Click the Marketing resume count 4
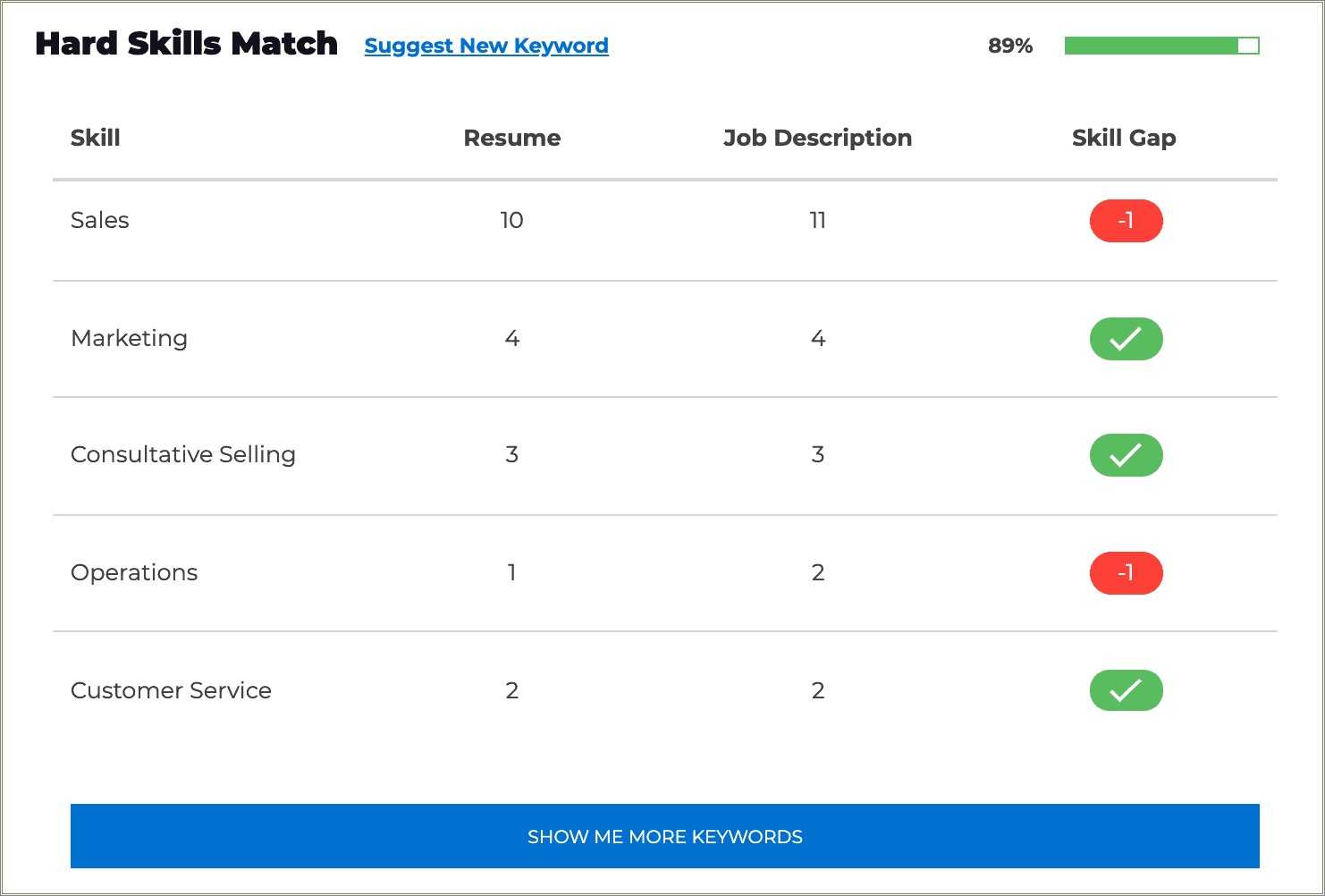The height and width of the screenshot is (896, 1325). tap(511, 338)
